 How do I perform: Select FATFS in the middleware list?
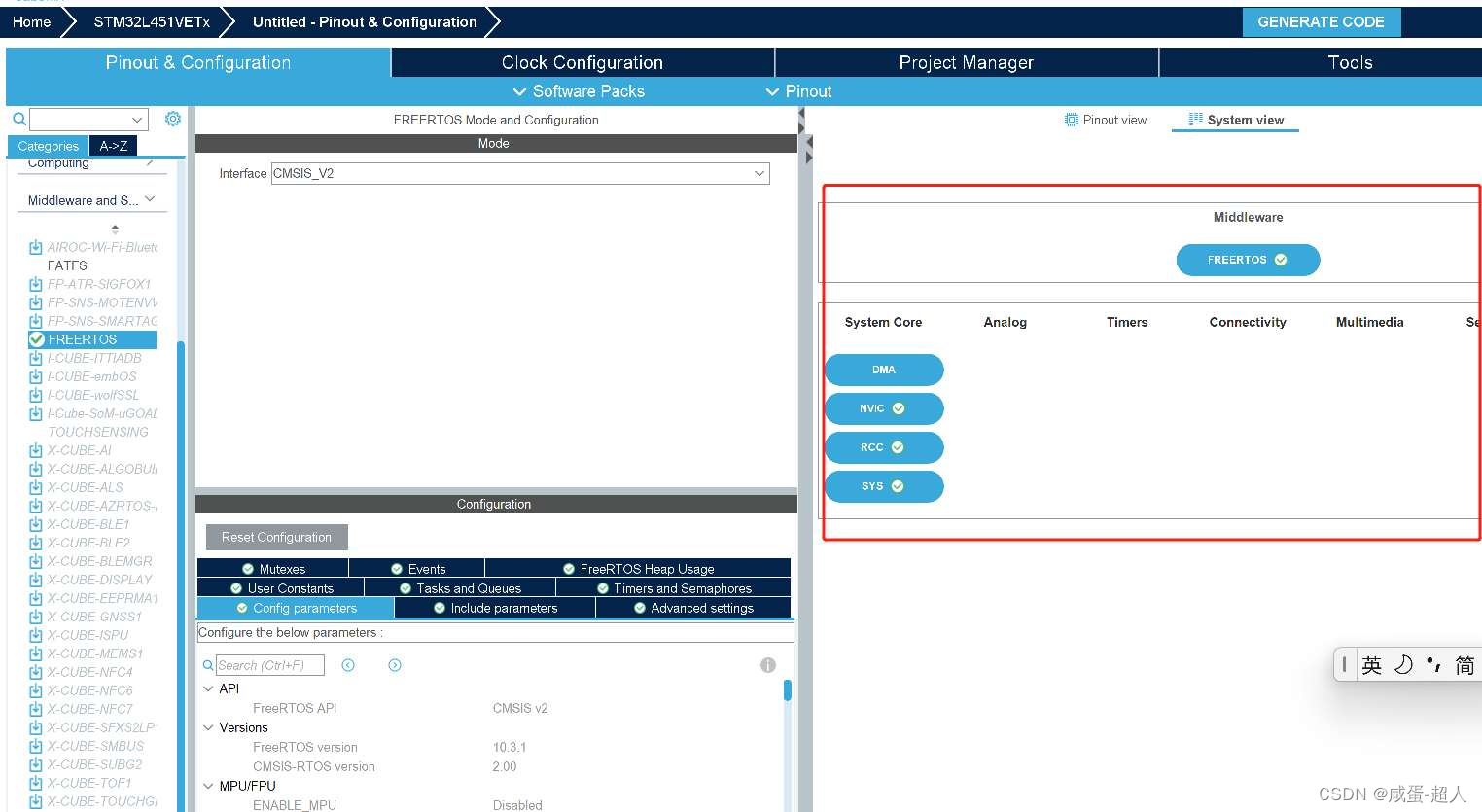tap(67, 265)
